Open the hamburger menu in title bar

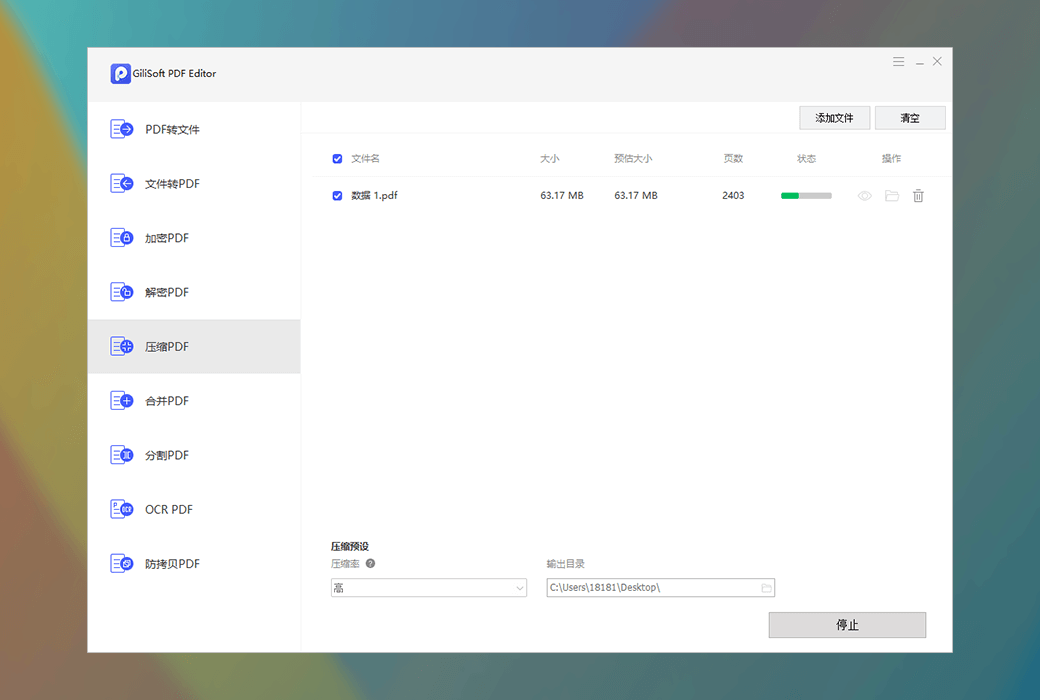coord(898,62)
